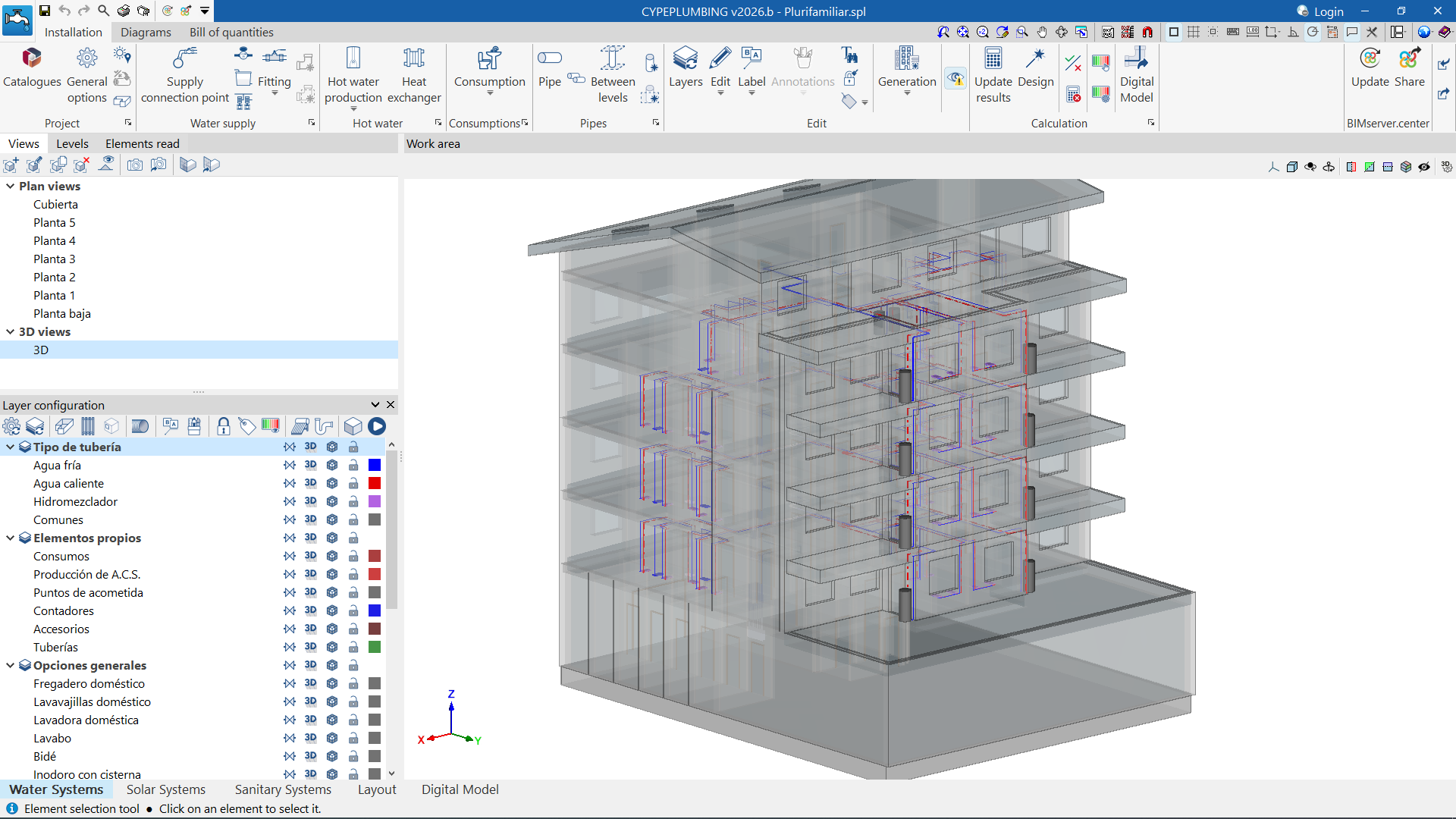Viewport: 1456px width, 819px height.
Task: Toggle lock on Agua caliente layer
Action: tap(353, 483)
